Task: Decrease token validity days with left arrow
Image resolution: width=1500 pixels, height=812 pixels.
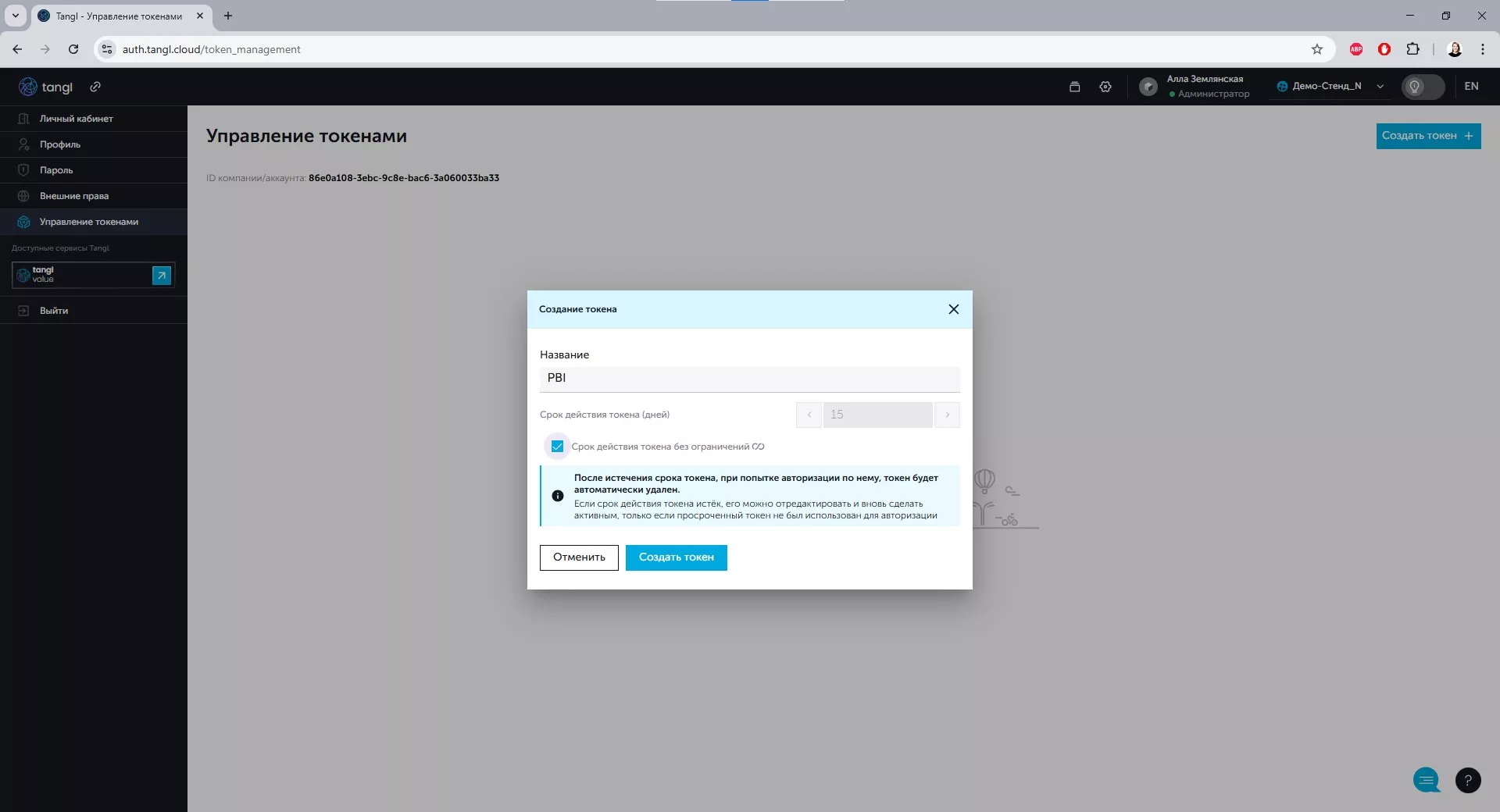Action: pos(809,415)
